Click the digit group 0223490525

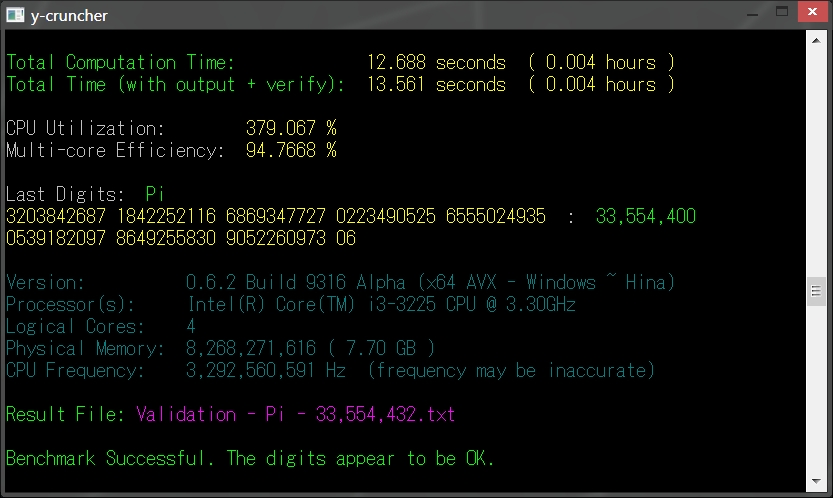(386, 216)
